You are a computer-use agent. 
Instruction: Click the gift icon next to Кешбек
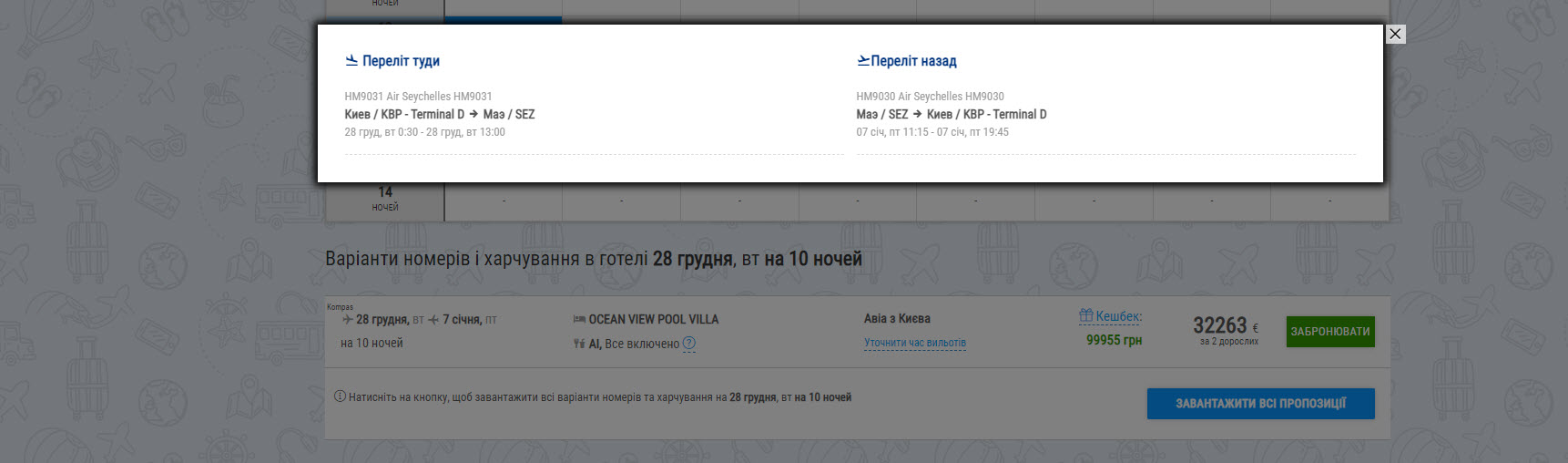[x=1085, y=316]
